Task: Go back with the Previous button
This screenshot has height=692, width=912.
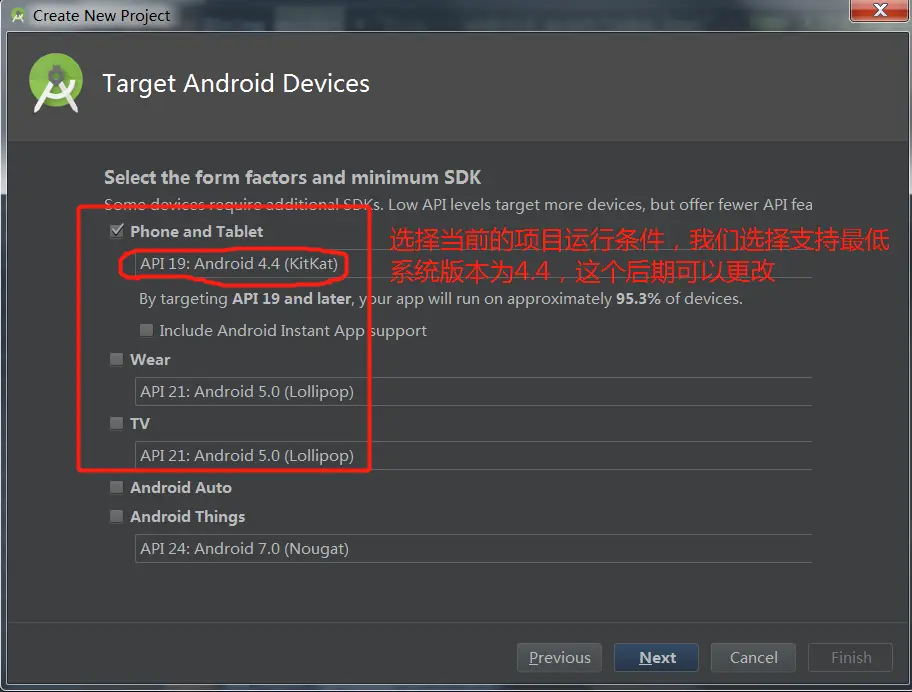Action: (560, 658)
